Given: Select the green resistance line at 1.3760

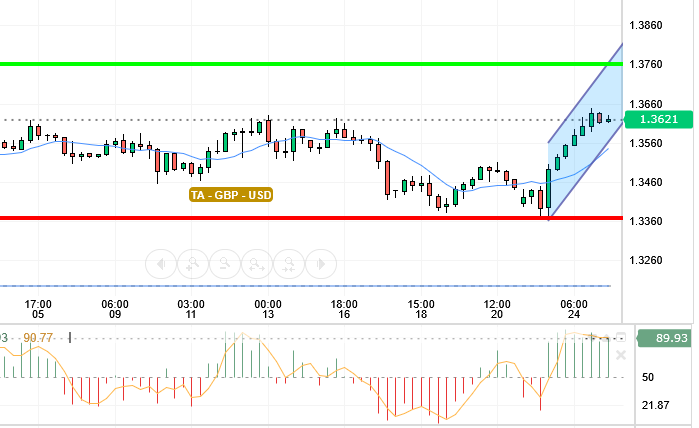Looking at the screenshot, I should pos(311,64).
